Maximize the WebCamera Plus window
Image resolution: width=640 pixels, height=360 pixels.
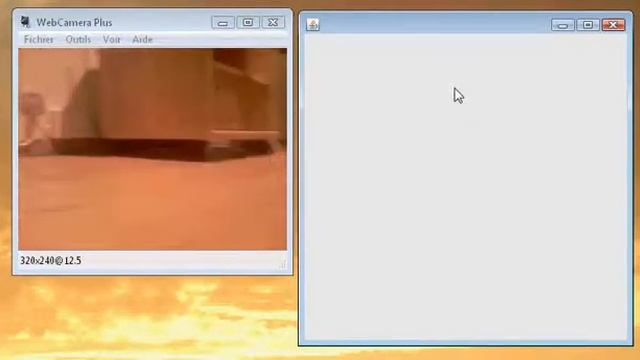click(x=248, y=22)
